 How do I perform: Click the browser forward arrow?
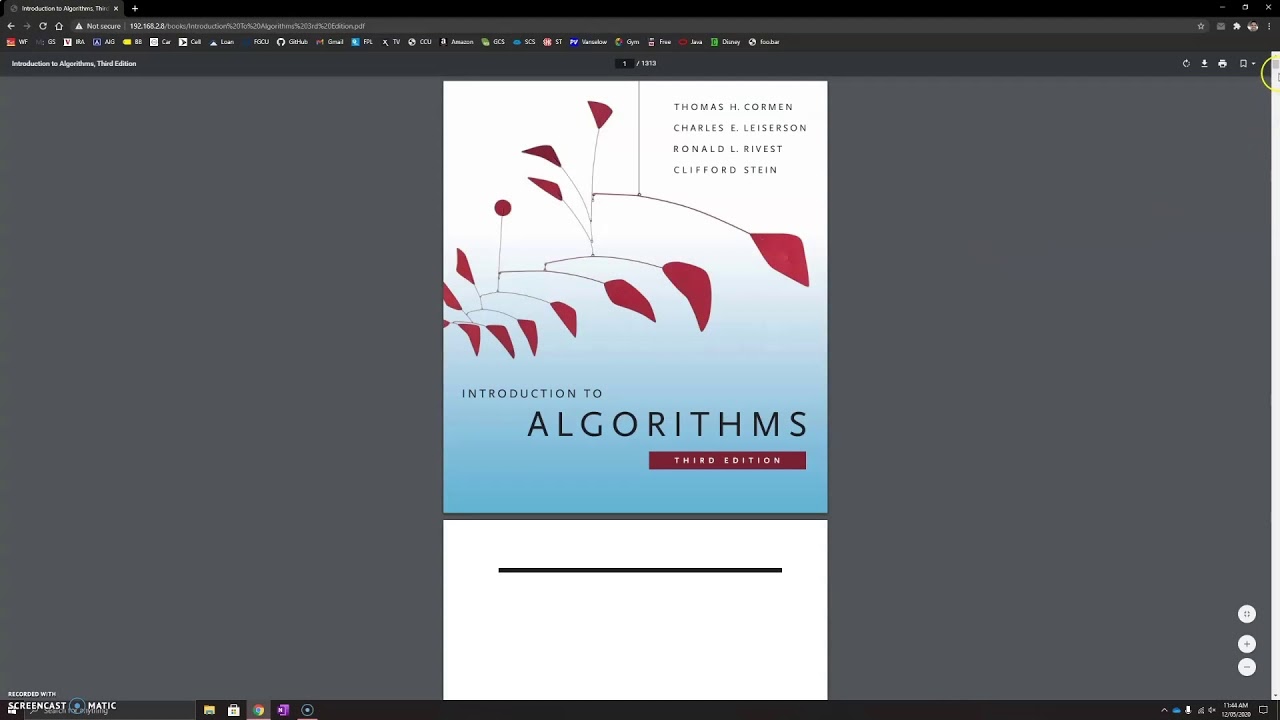point(27,26)
